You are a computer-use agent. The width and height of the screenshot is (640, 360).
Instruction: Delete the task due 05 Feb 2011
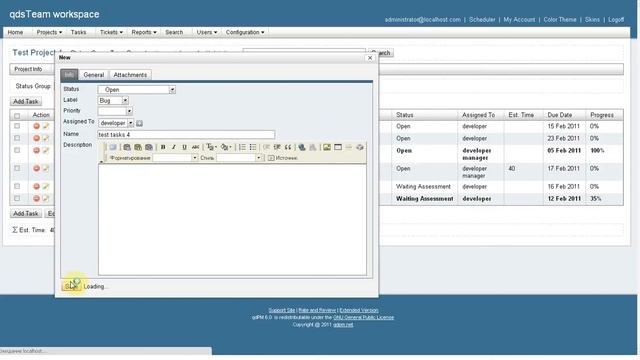pyautogui.click(x=36, y=150)
